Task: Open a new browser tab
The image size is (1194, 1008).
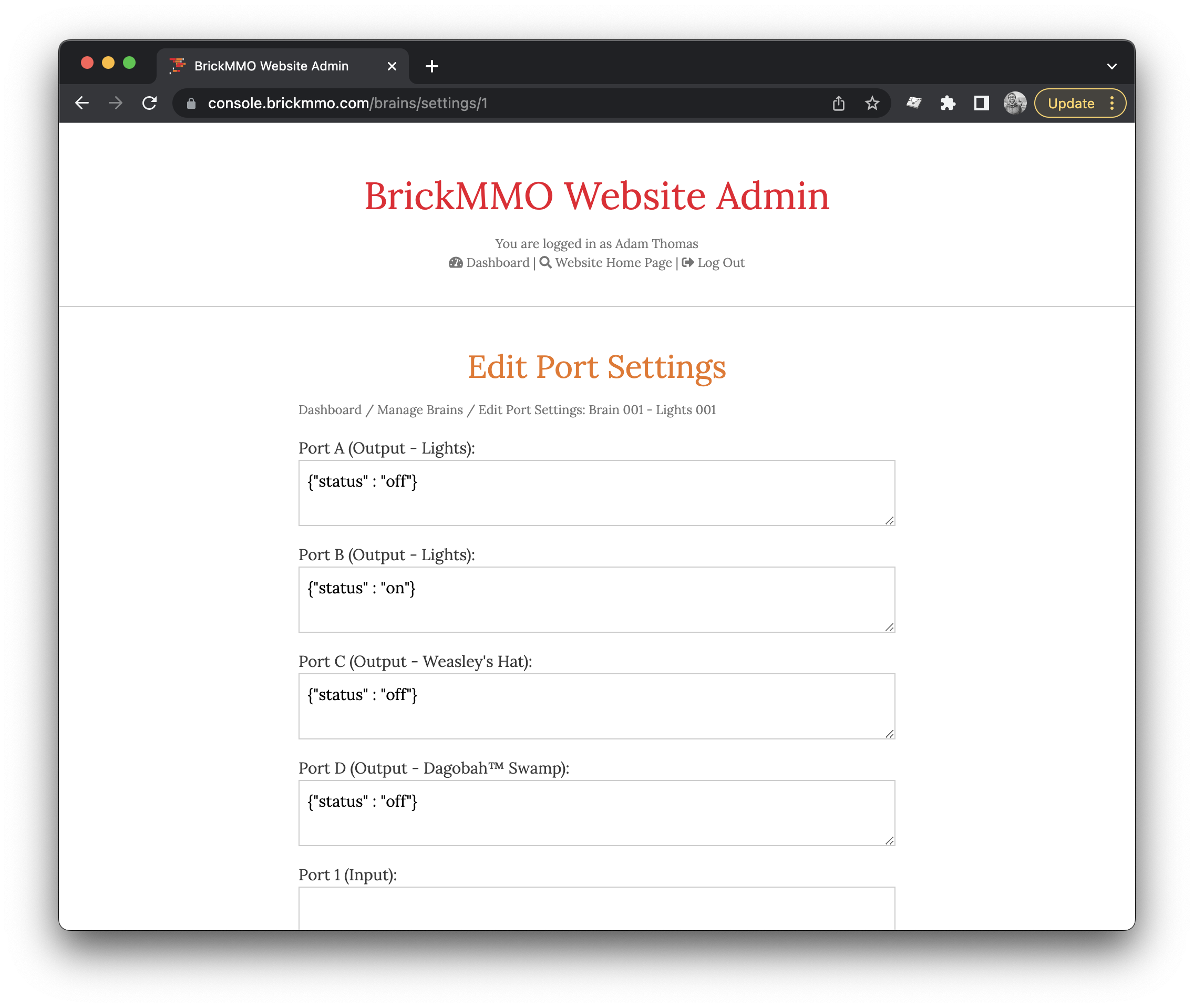Action: click(x=432, y=66)
